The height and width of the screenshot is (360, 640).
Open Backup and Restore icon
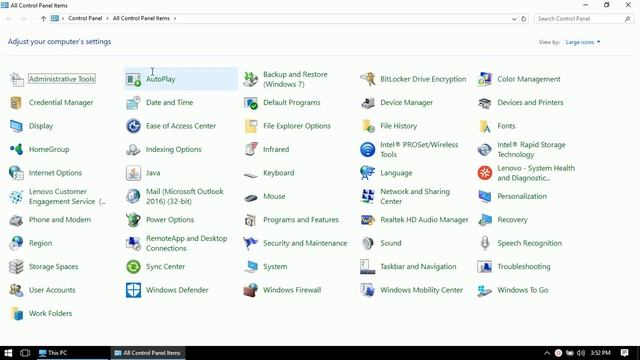tap(251, 79)
